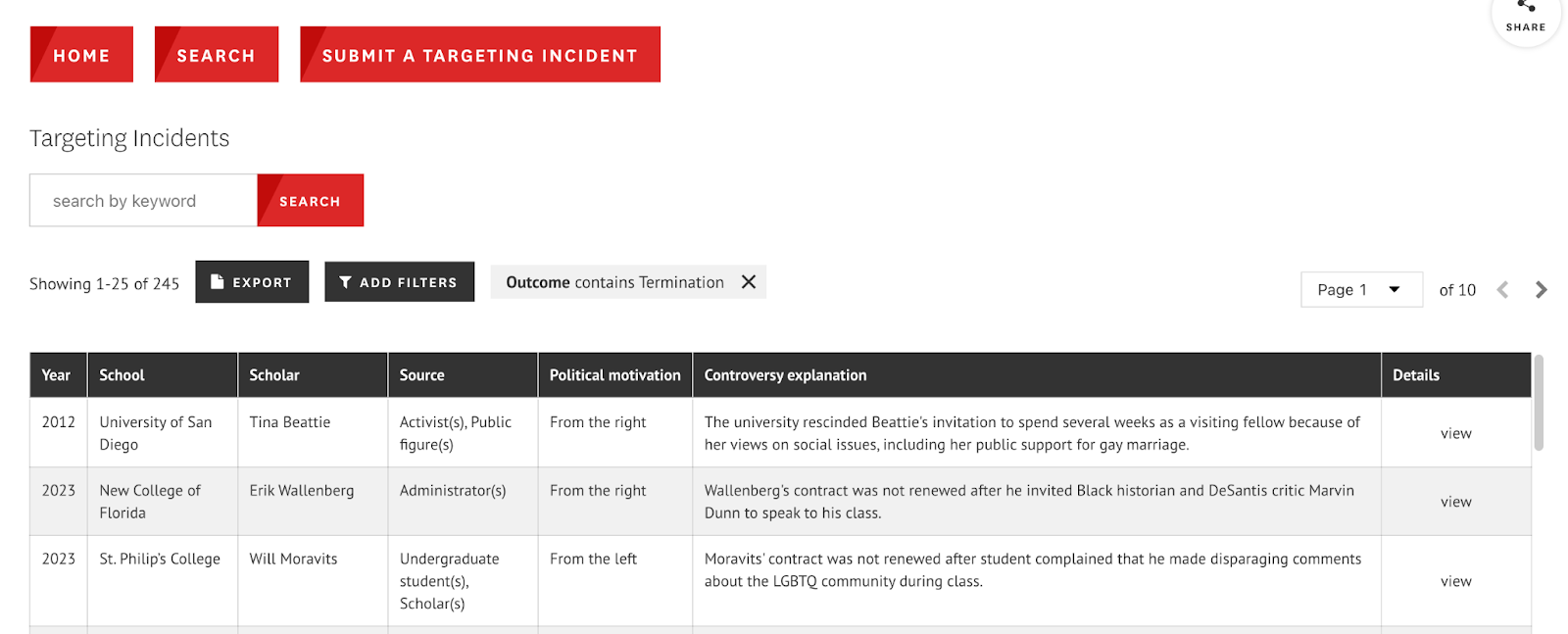Screen dimensions: 1568x634
Task: Focus the search by keyword field
Action: [x=144, y=201]
